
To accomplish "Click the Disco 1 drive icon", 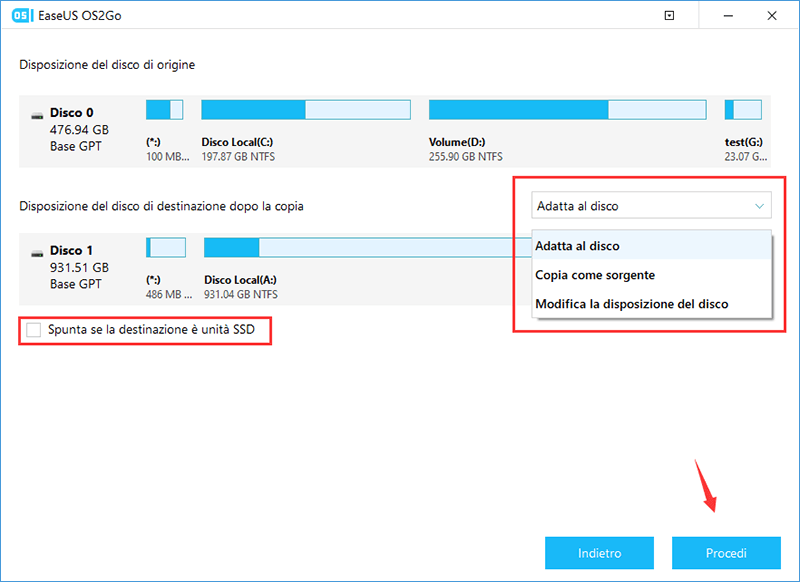I will point(37,254).
